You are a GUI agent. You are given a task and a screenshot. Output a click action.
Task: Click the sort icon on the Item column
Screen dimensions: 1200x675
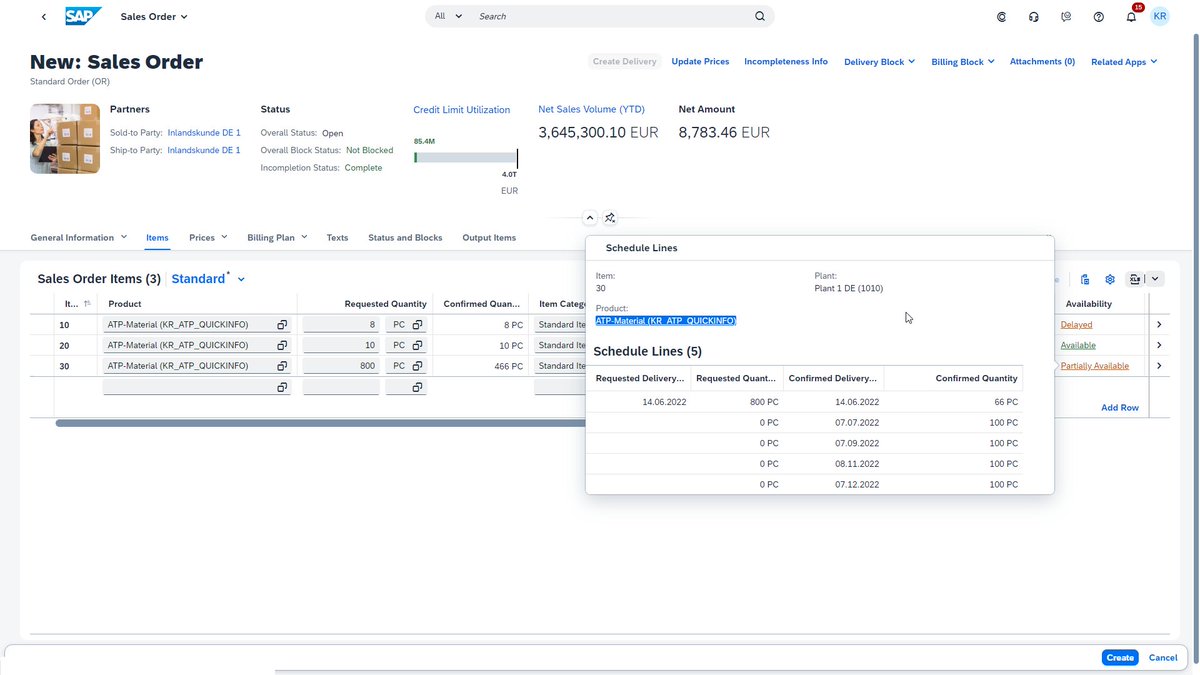pyautogui.click(x=87, y=304)
